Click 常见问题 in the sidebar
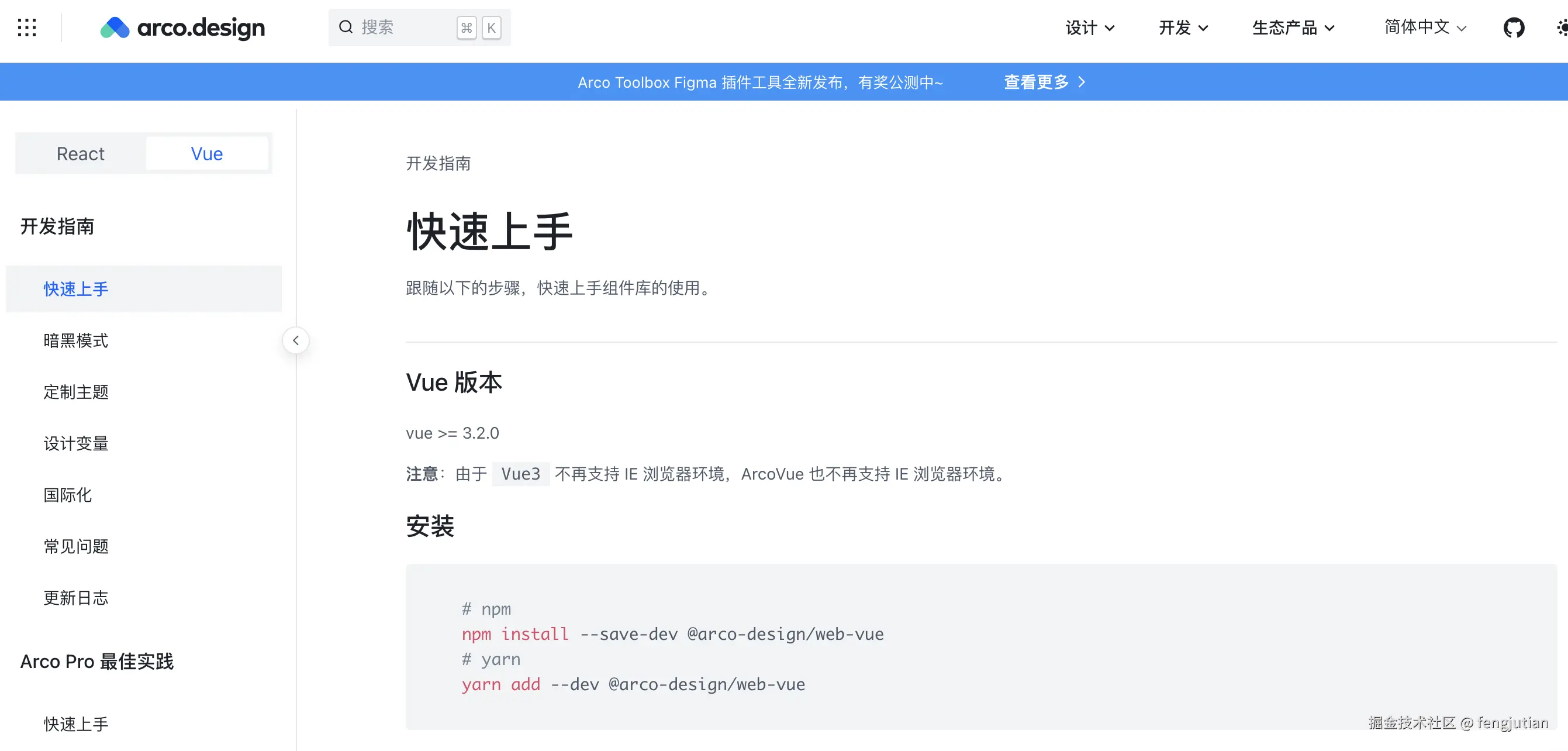The height and width of the screenshot is (751, 1568). [x=76, y=546]
